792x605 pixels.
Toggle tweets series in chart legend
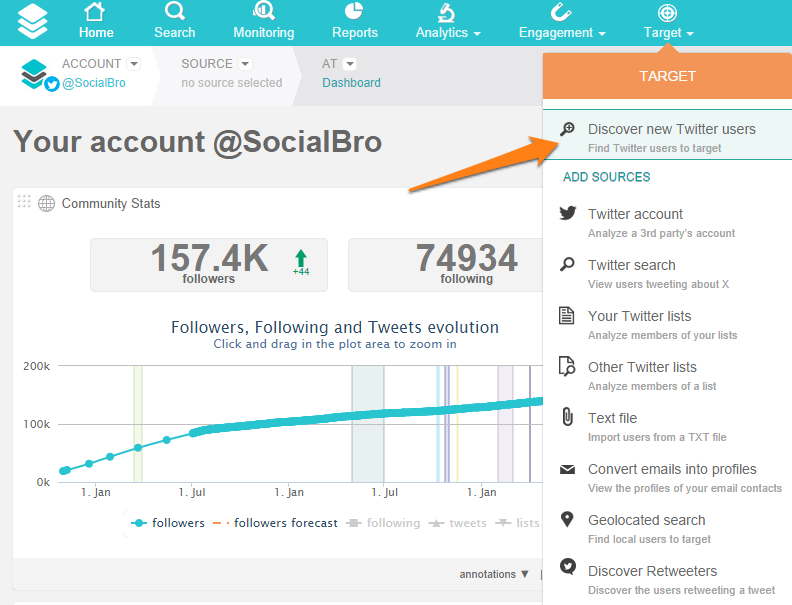tap(458, 523)
